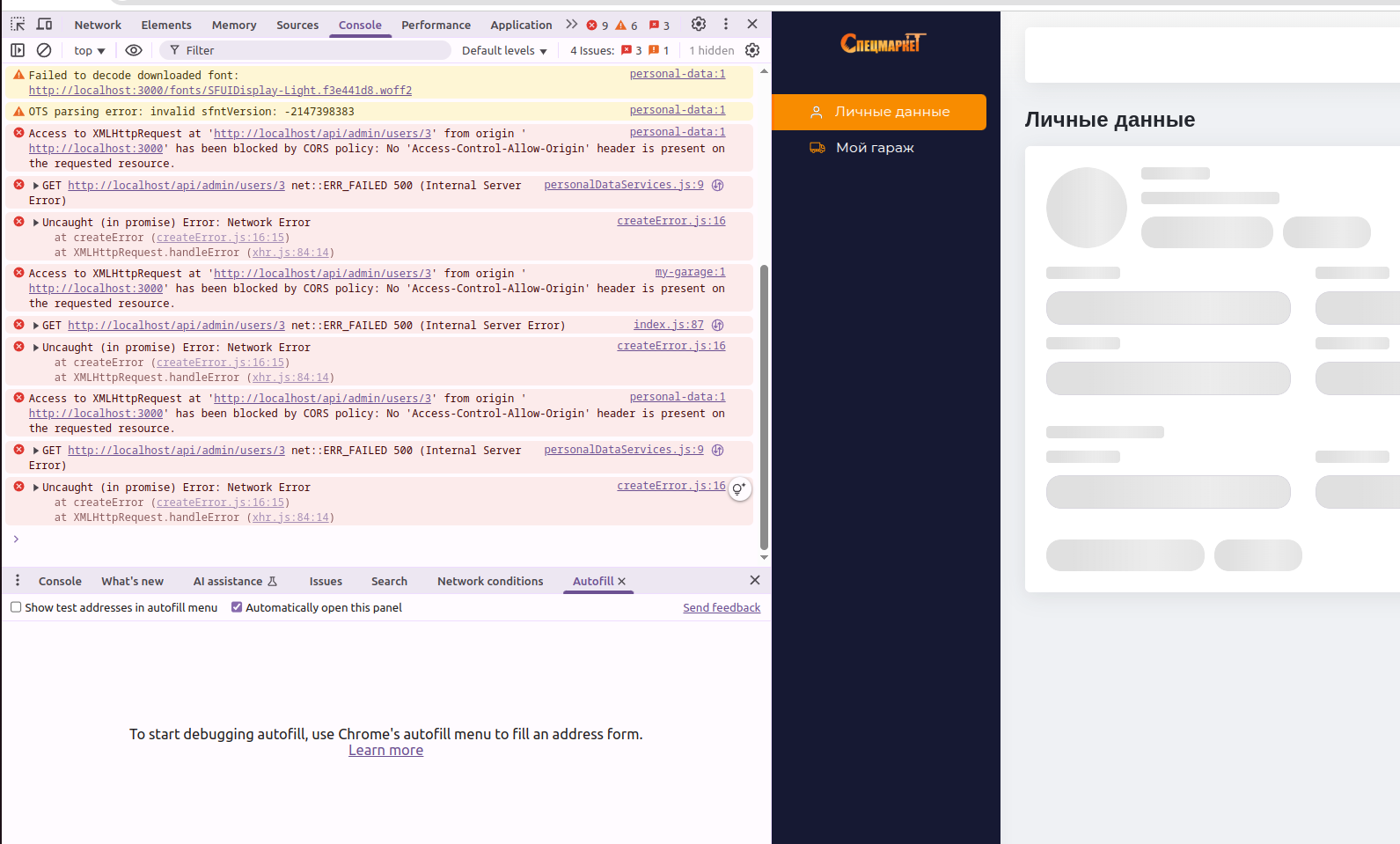Click the Learn more autofill link
Viewport: 1400px width, 844px height.
pyautogui.click(x=385, y=751)
